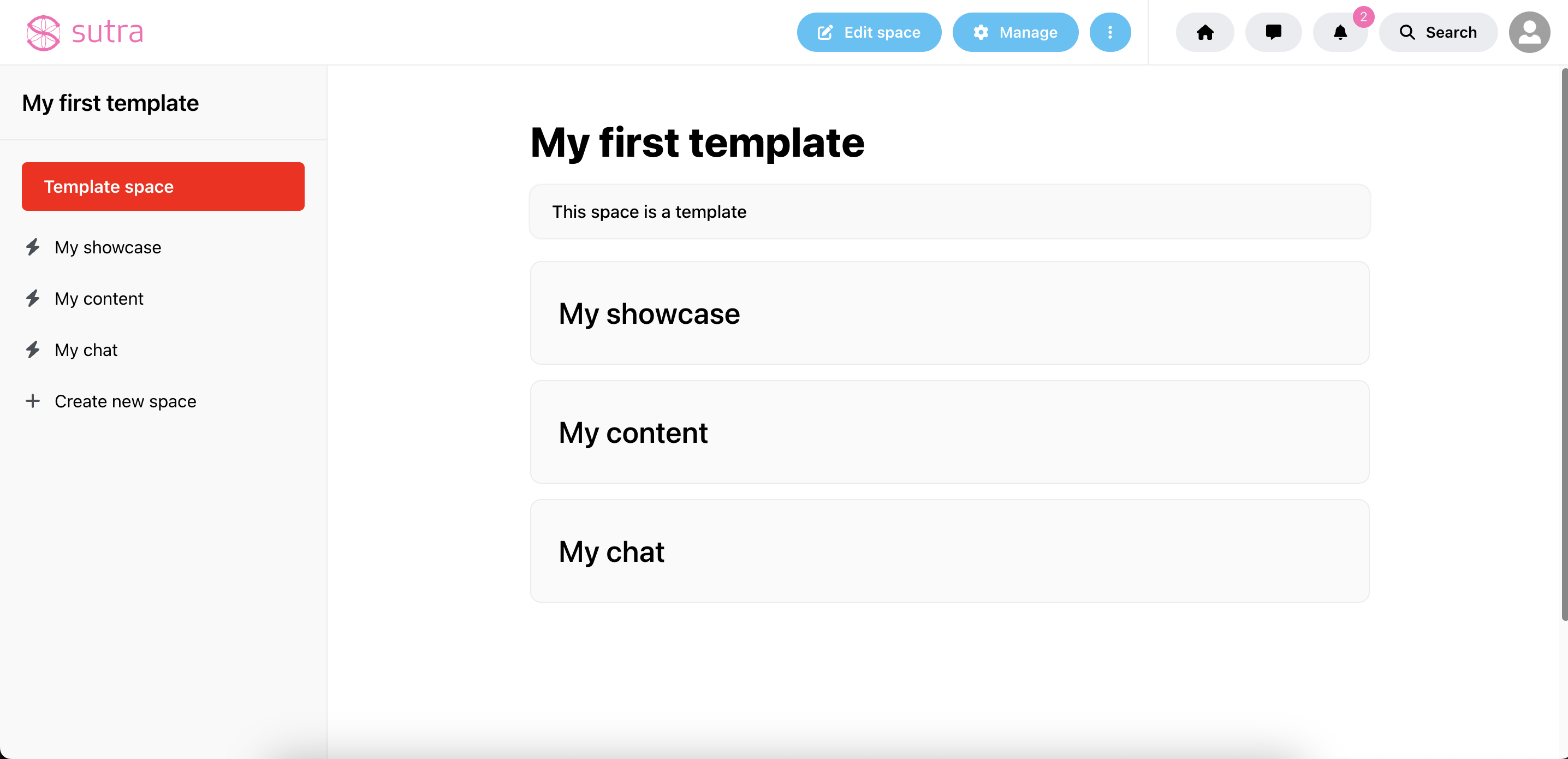1568x759 pixels.
Task: Open the home icon button
Action: click(1204, 32)
